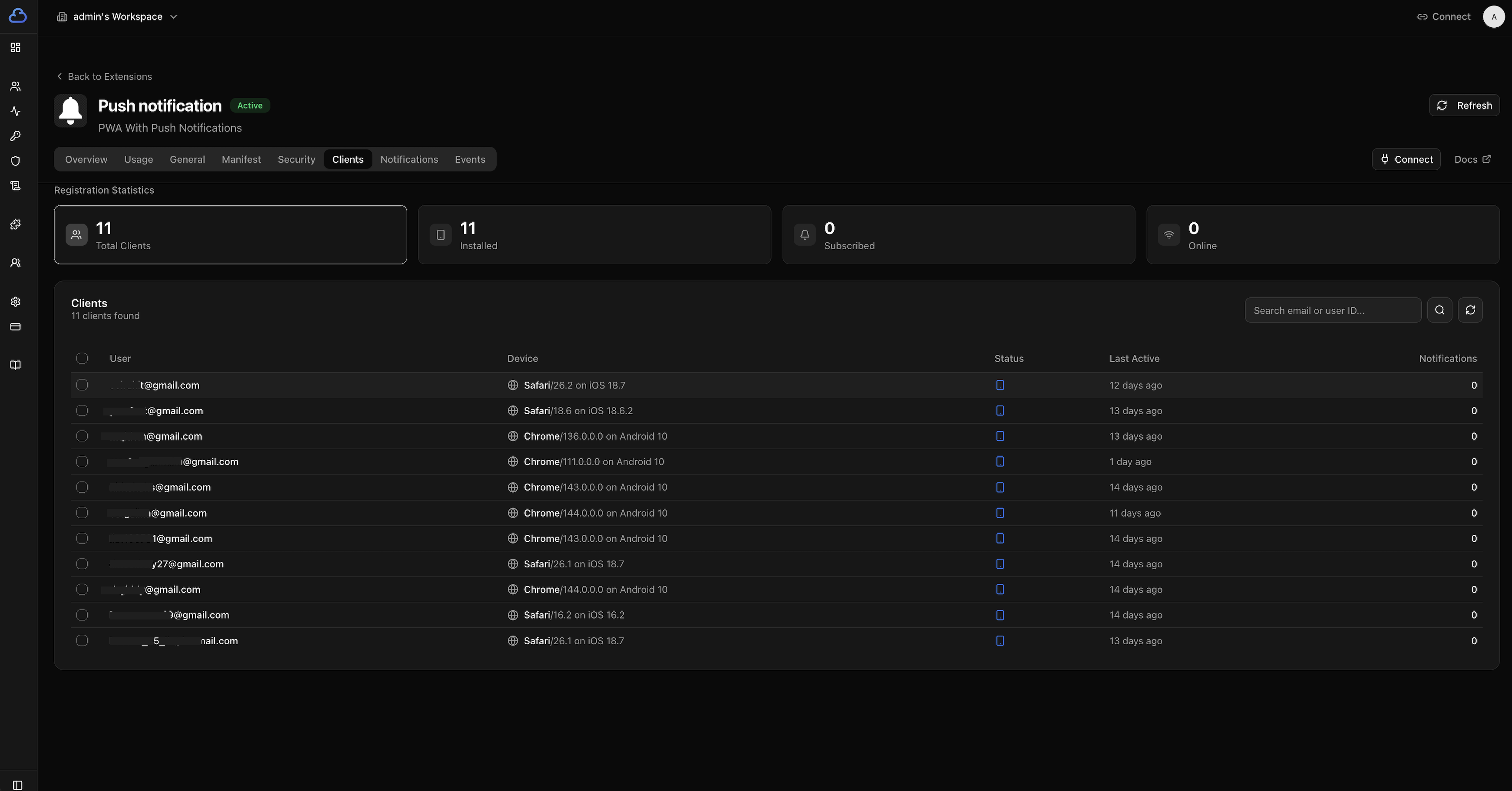
Task: Click the Refresh button top right
Action: pos(1464,105)
